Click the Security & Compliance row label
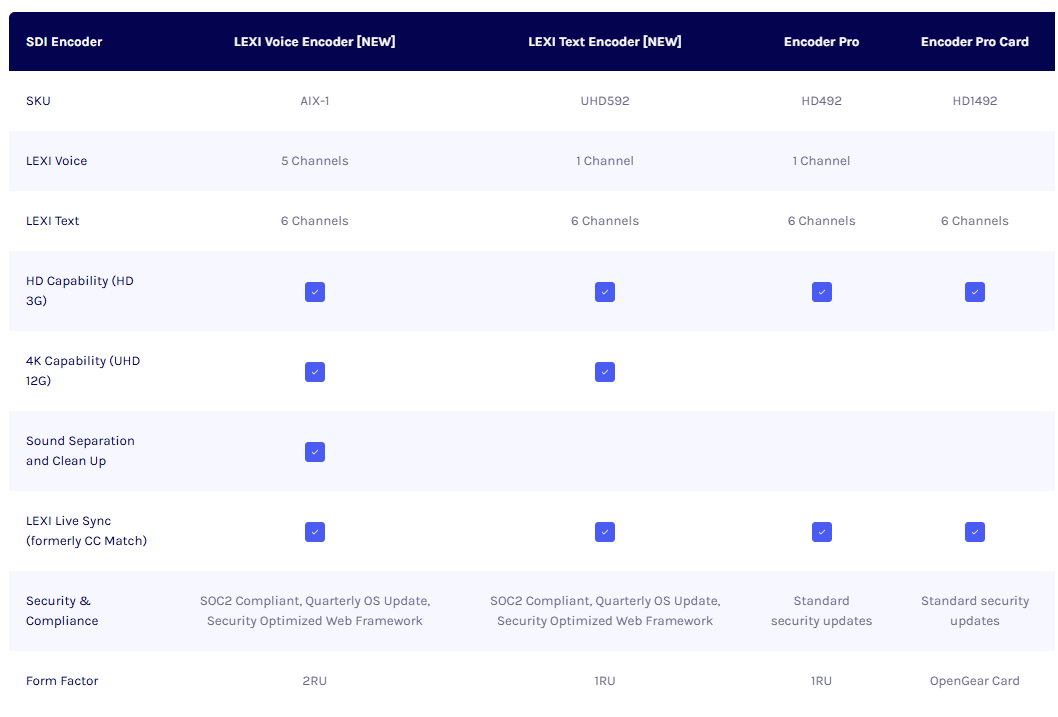The width and height of the screenshot is (1058, 717). (x=62, y=611)
